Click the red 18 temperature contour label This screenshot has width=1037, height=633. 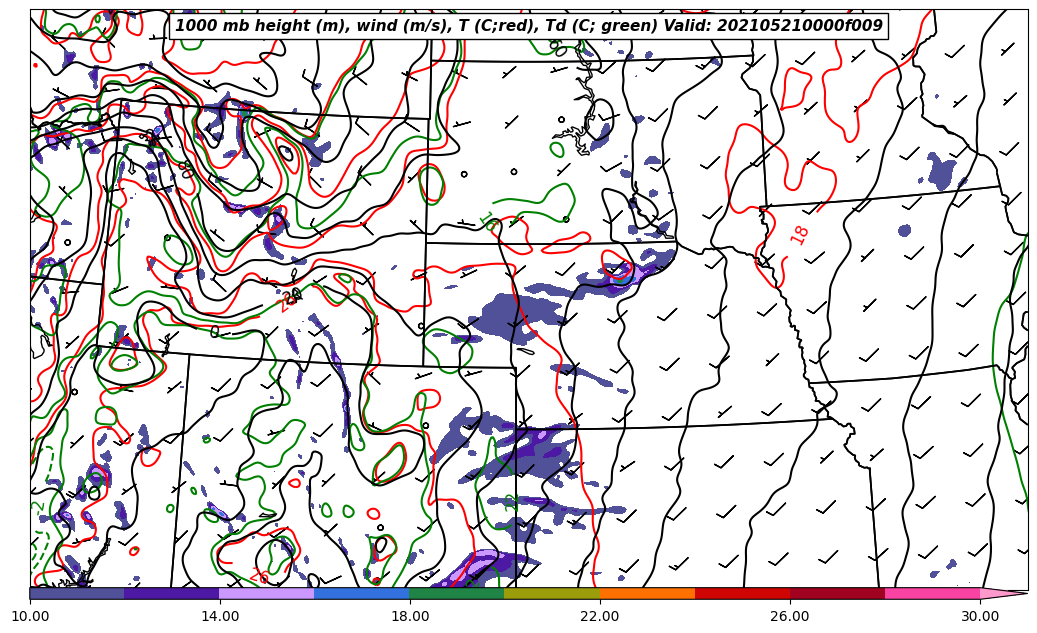click(x=800, y=235)
